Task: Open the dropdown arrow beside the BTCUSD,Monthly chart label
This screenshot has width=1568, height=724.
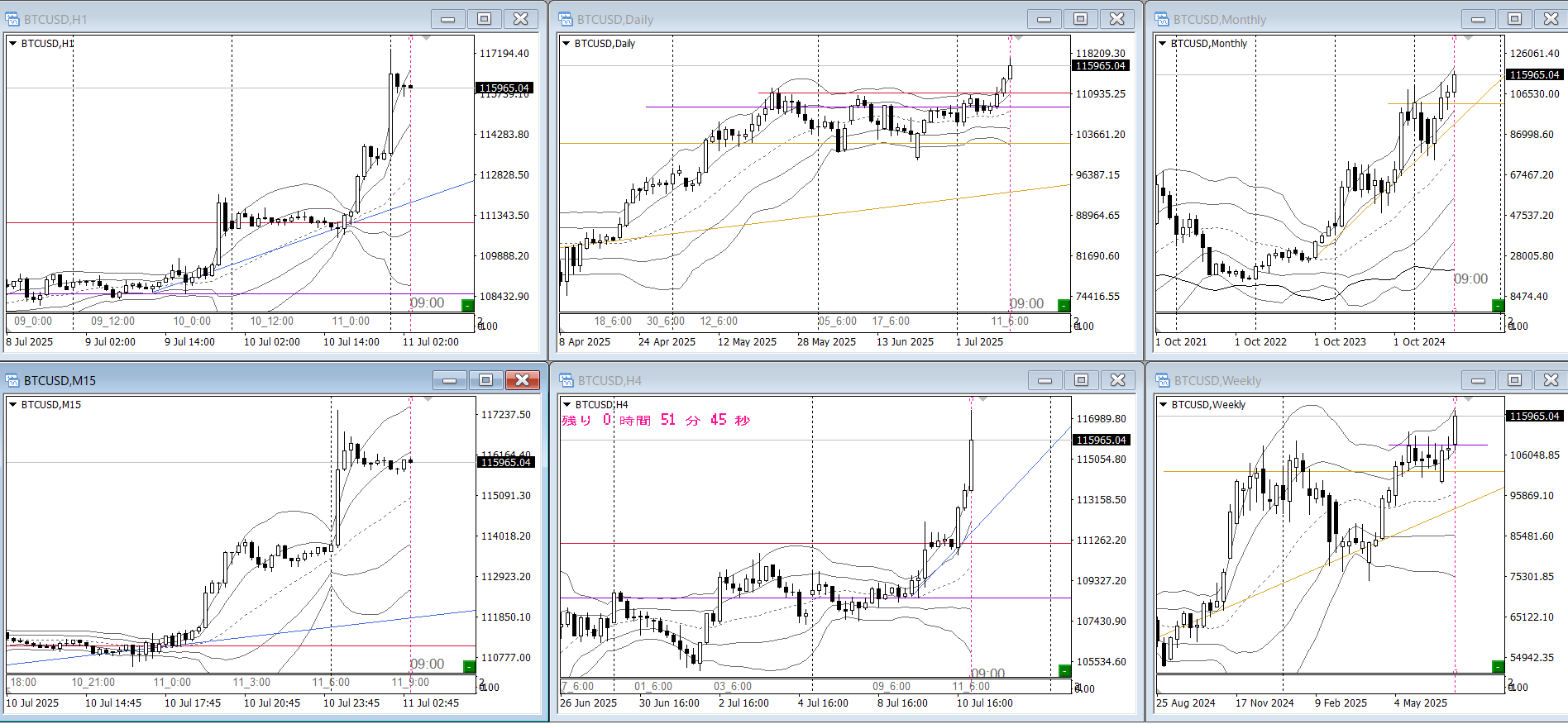Action: 1163,43
